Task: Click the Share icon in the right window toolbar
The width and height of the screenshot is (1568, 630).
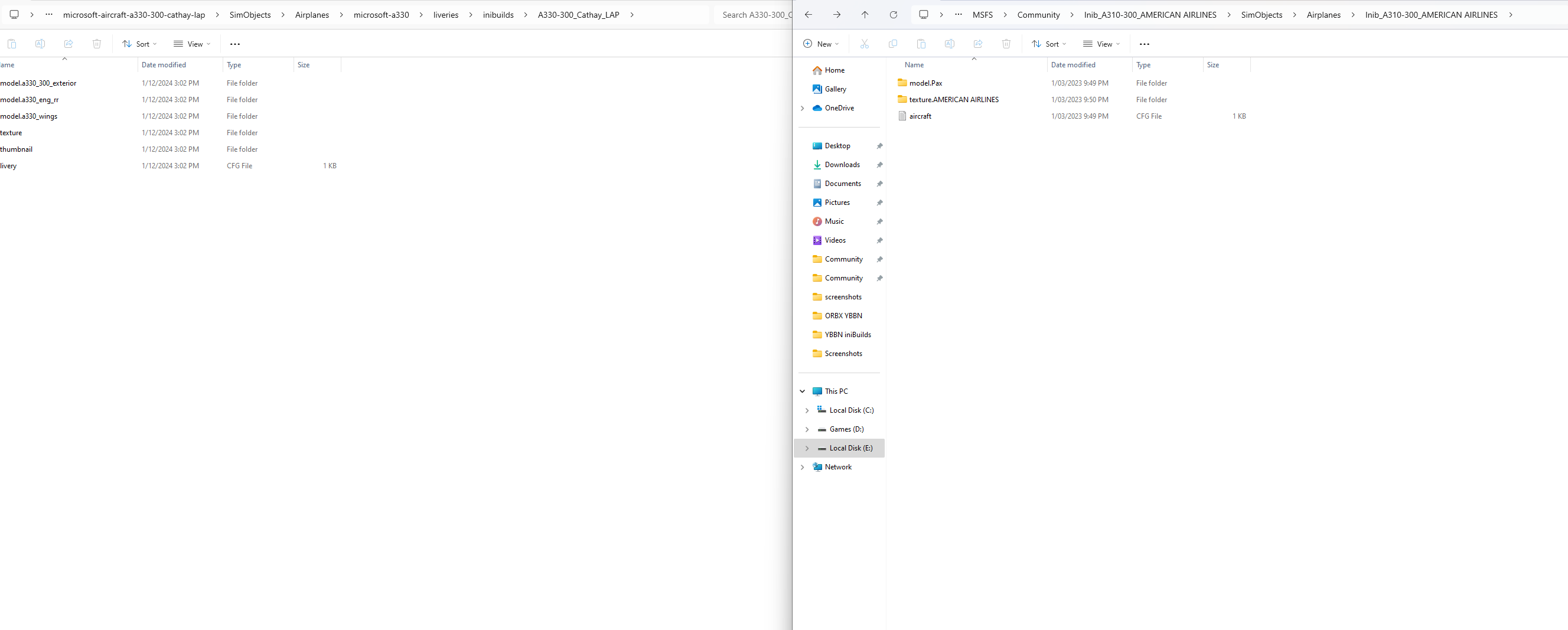Action: 978,44
